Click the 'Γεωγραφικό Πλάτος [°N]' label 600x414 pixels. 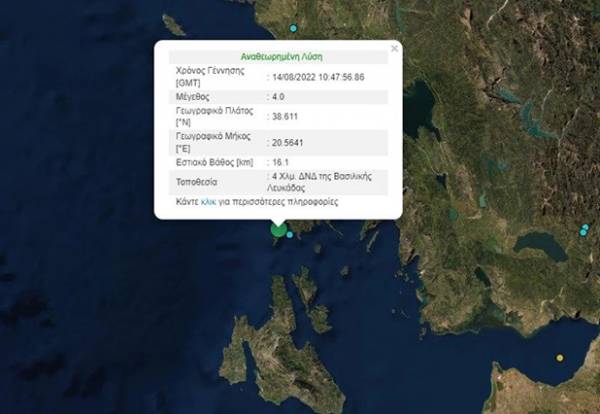click(x=214, y=117)
